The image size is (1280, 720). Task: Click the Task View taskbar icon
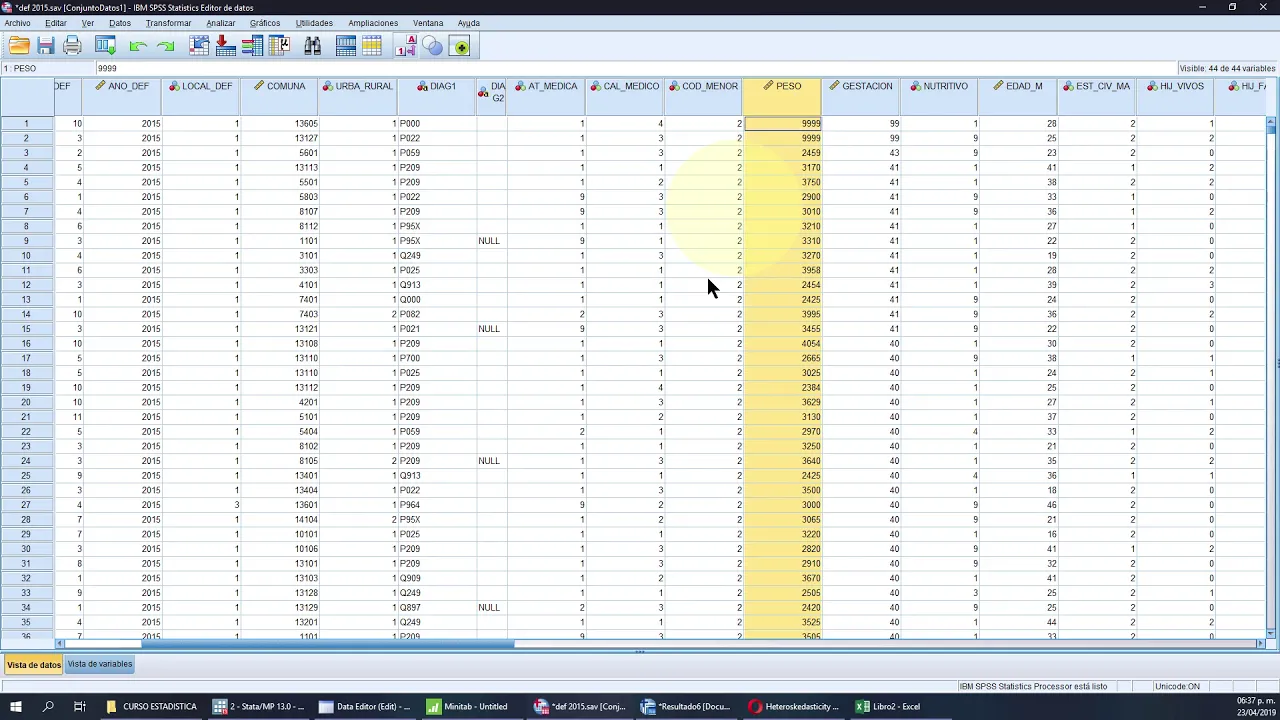pyautogui.click(x=79, y=706)
